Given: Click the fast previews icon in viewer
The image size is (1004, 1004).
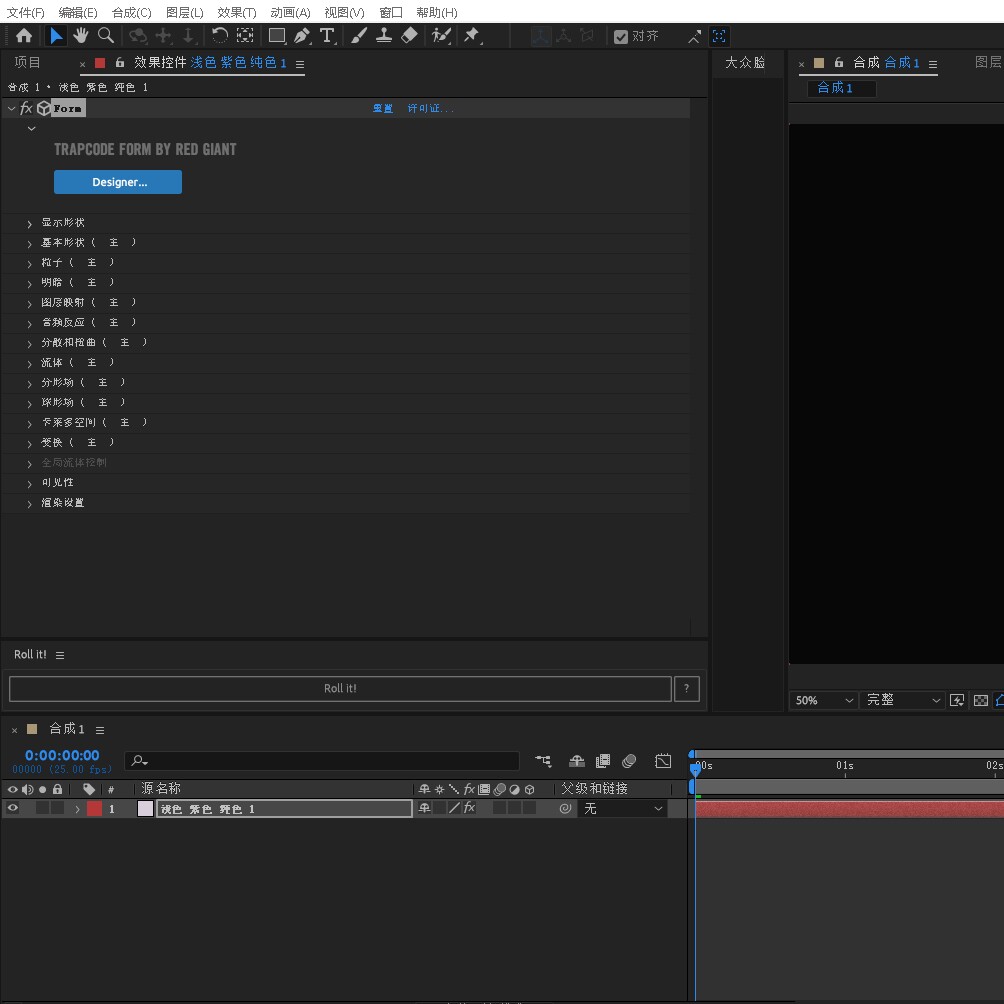Looking at the screenshot, I should pos(957,700).
